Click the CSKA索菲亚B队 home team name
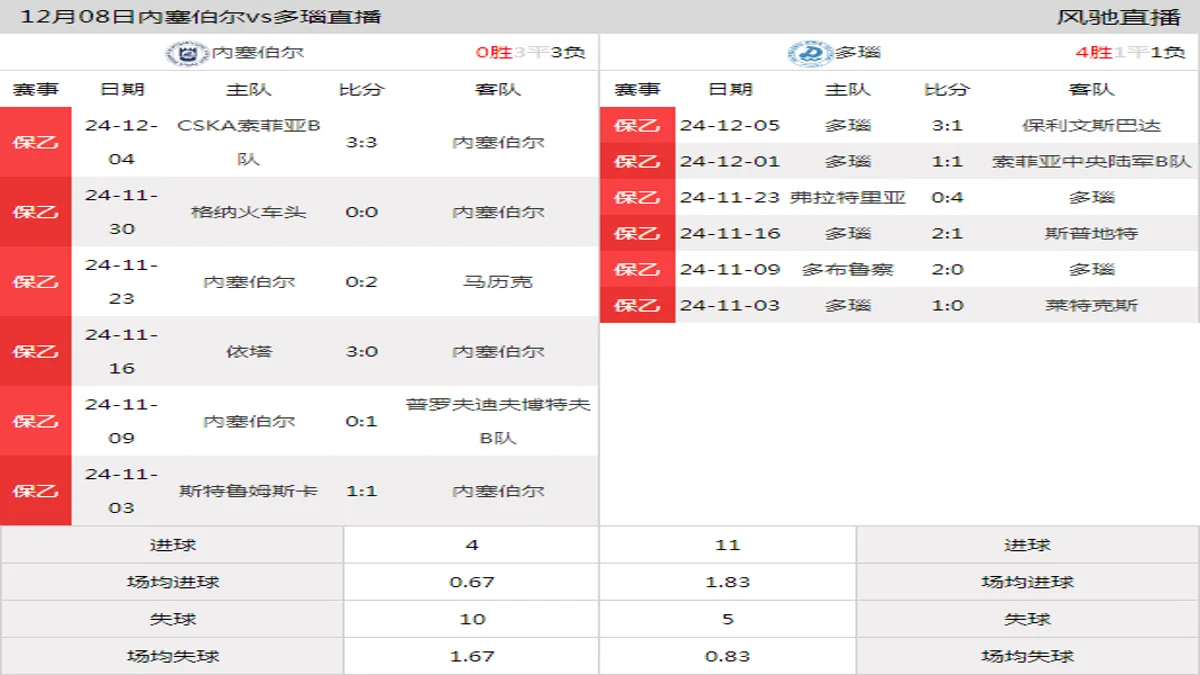Screen dimensions: 1200x675 click(249, 142)
